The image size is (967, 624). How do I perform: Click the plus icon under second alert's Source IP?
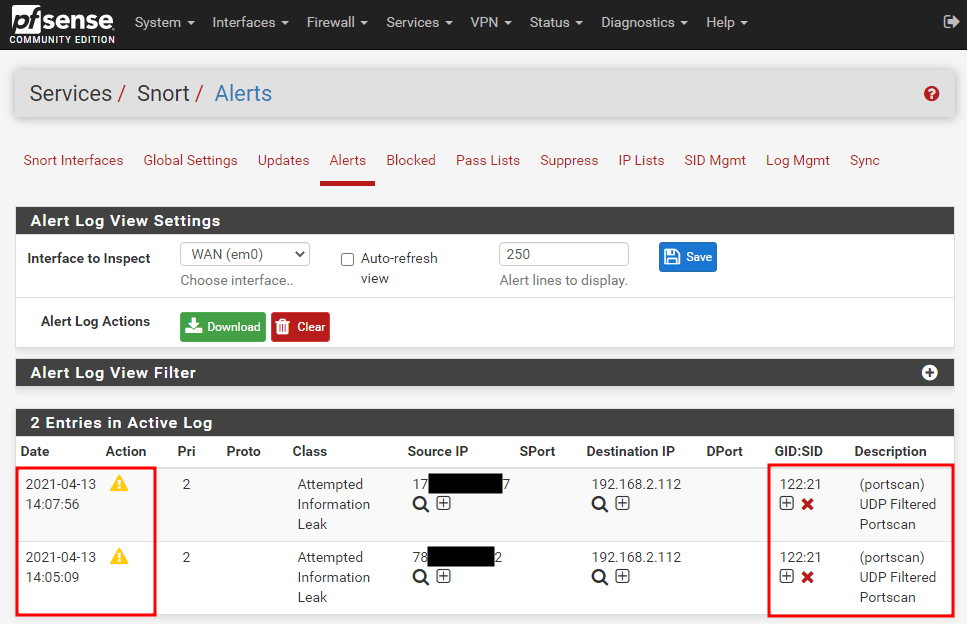pos(443,576)
